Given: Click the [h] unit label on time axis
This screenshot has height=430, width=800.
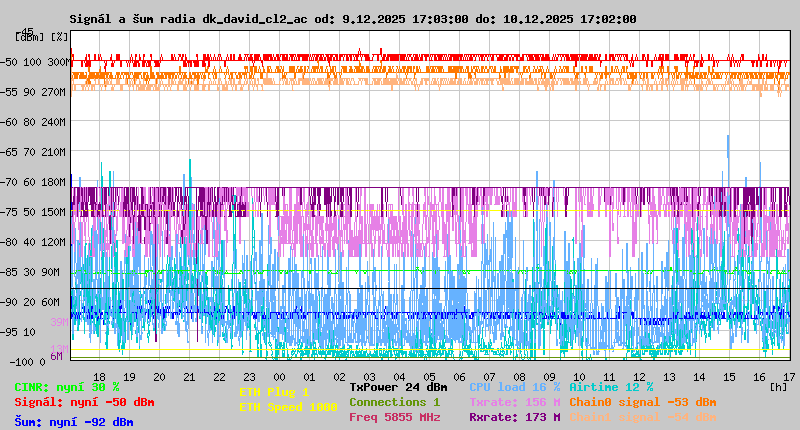Looking at the screenshot, I should [x=779, y=387].
